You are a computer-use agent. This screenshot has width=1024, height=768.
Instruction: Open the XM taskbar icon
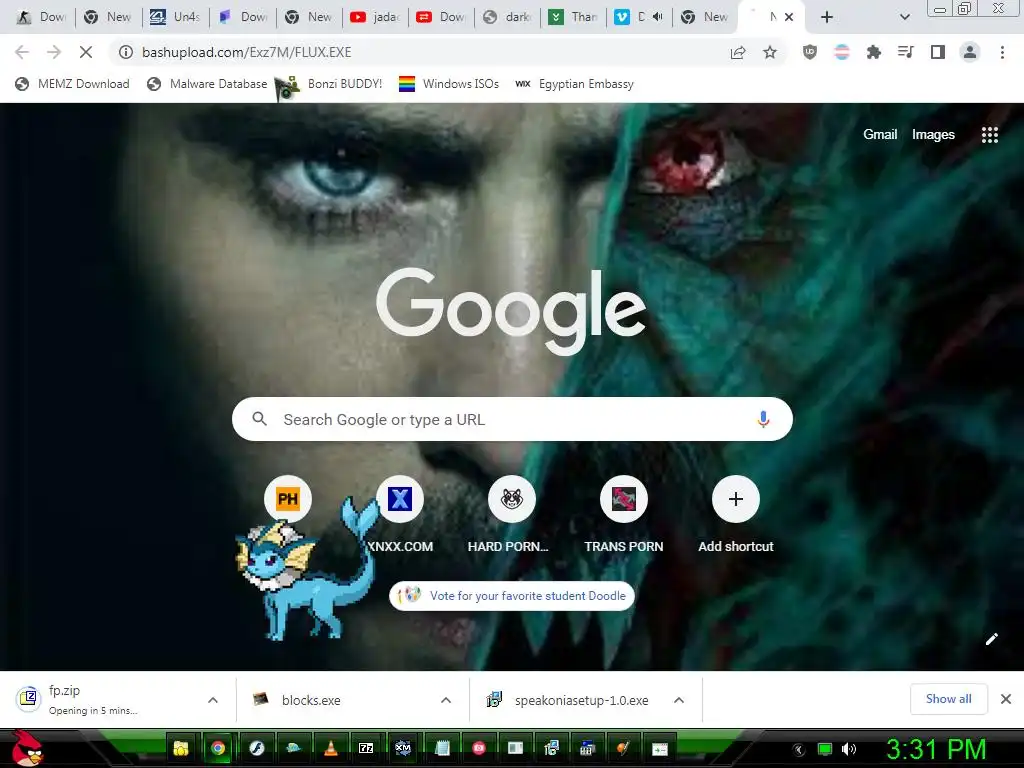pos(403,748)
